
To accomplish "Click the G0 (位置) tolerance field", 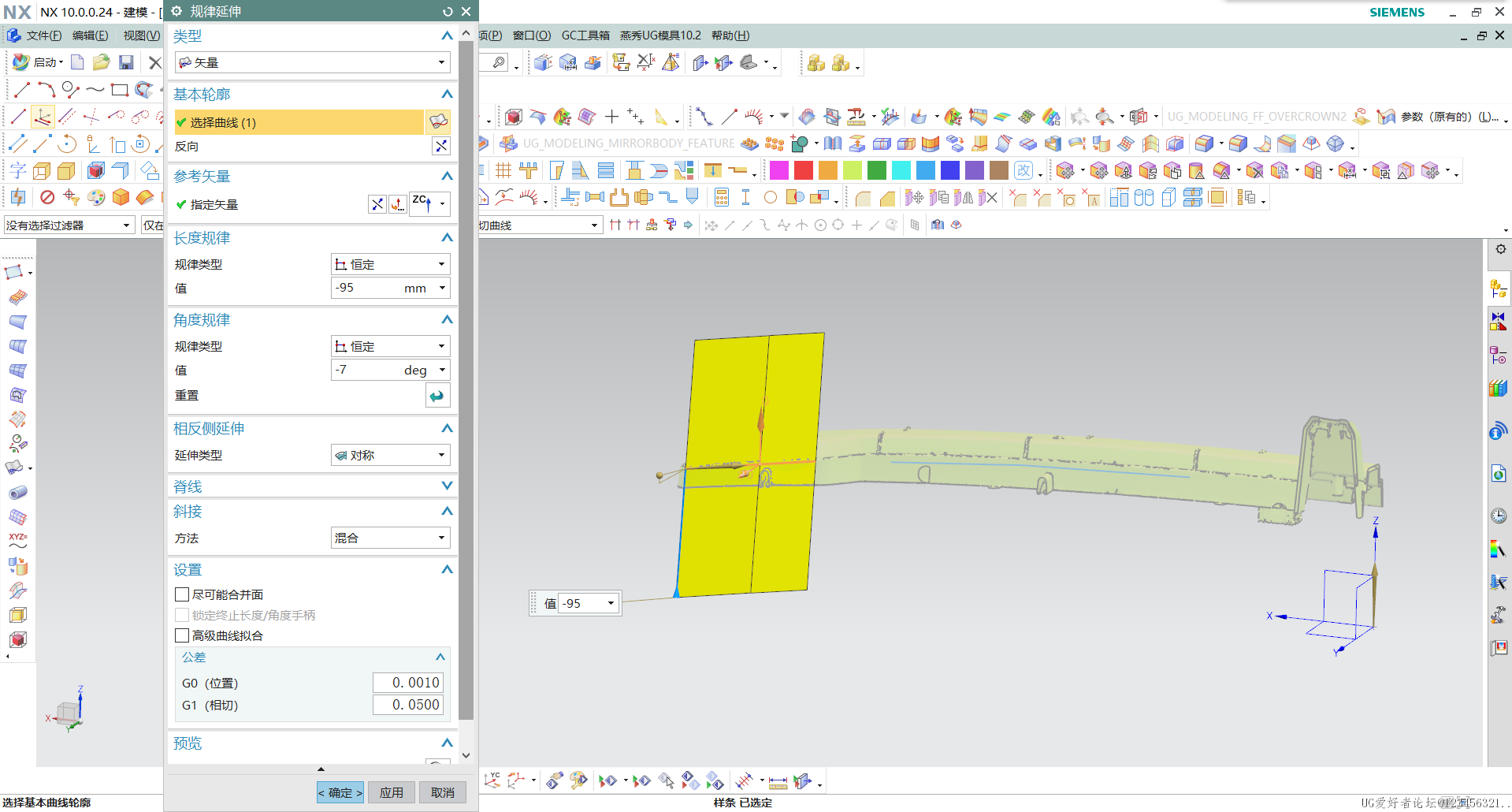I will [x=408, y=683].
